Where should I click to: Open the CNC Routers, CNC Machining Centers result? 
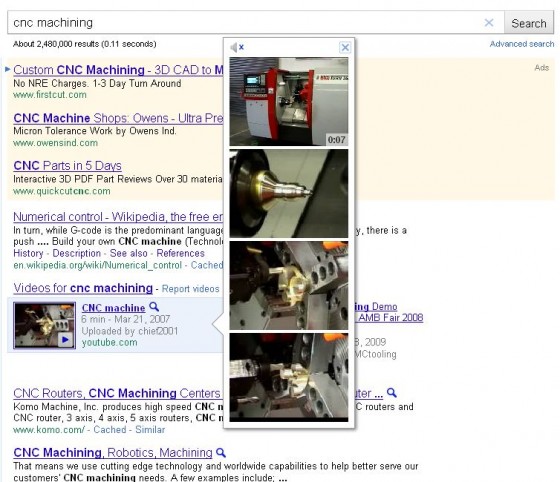pos(117,393)
